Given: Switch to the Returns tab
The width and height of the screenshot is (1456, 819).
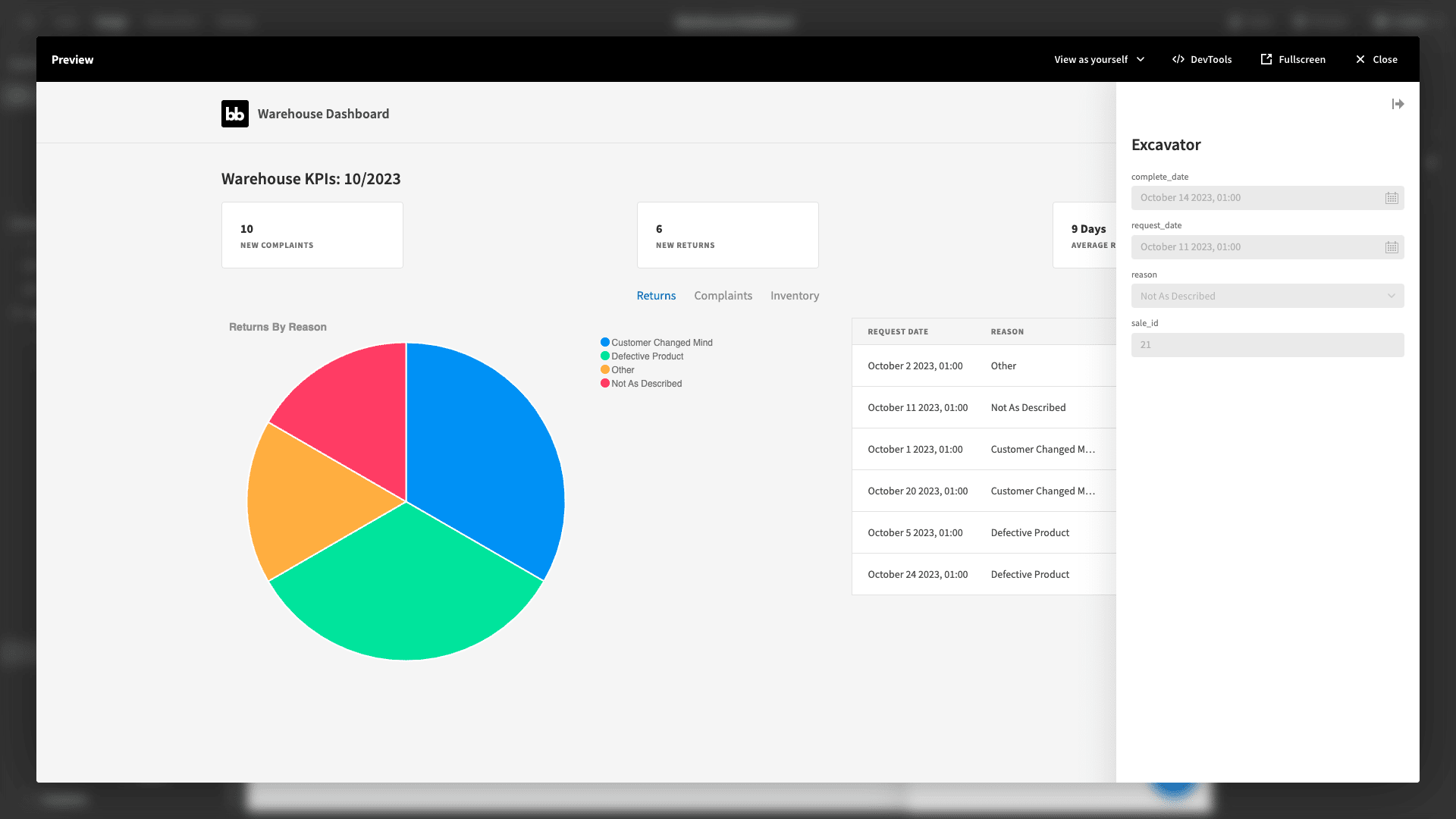Looking at the screenshot, I should pos(656,296).
